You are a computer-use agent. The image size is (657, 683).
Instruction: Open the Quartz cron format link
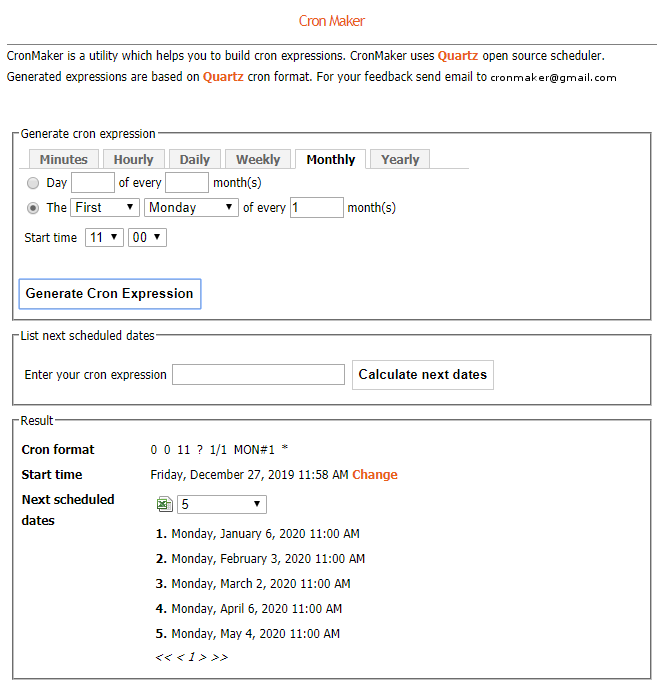[x=223, y=77]
